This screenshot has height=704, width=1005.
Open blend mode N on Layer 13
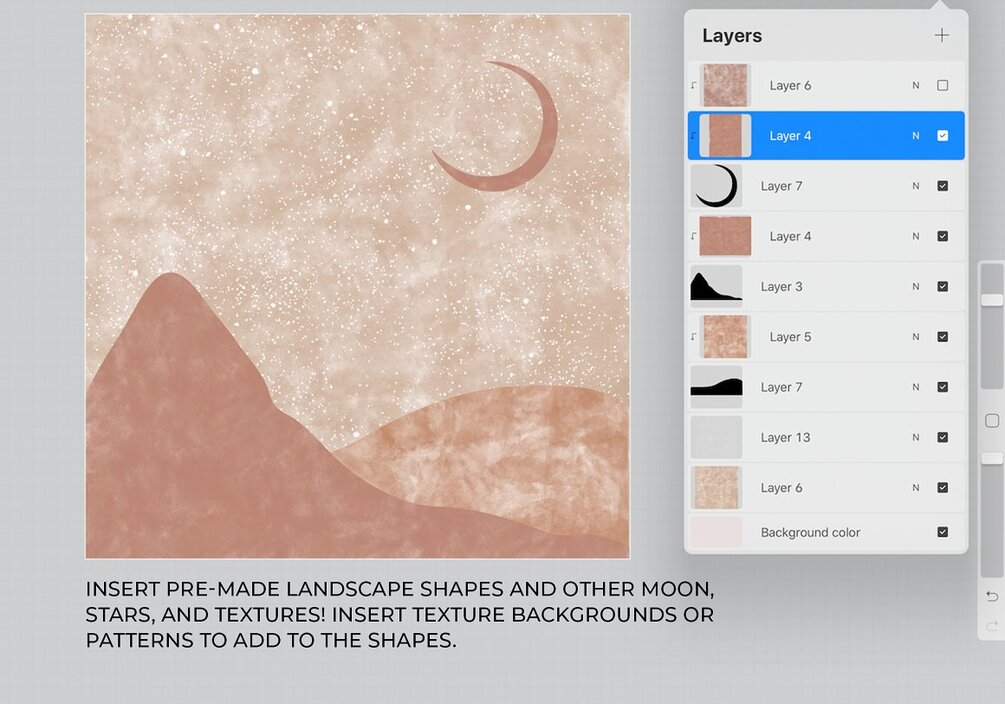point(915,437)
